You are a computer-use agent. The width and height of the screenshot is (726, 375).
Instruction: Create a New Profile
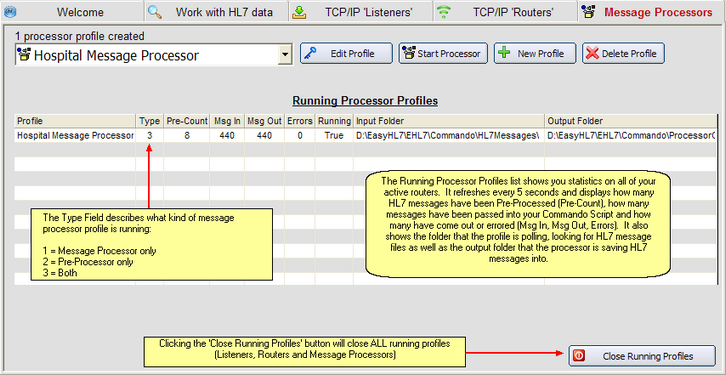pos(535,53)
